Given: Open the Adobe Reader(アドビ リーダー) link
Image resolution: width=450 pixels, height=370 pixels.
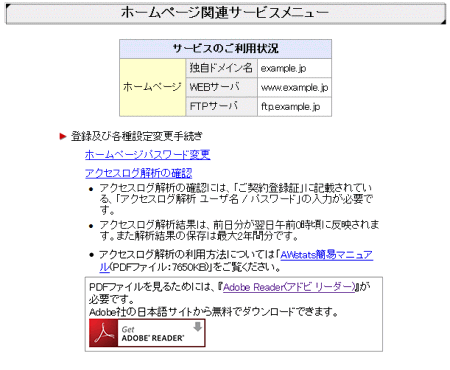Looking at the screenshot, I should [289, 287].
